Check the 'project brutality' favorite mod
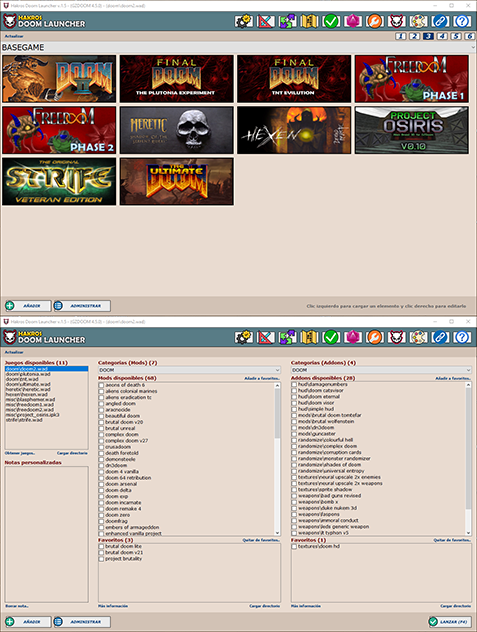Image resolution: width=477 pixels, height=632 pixels. (101, 559)
